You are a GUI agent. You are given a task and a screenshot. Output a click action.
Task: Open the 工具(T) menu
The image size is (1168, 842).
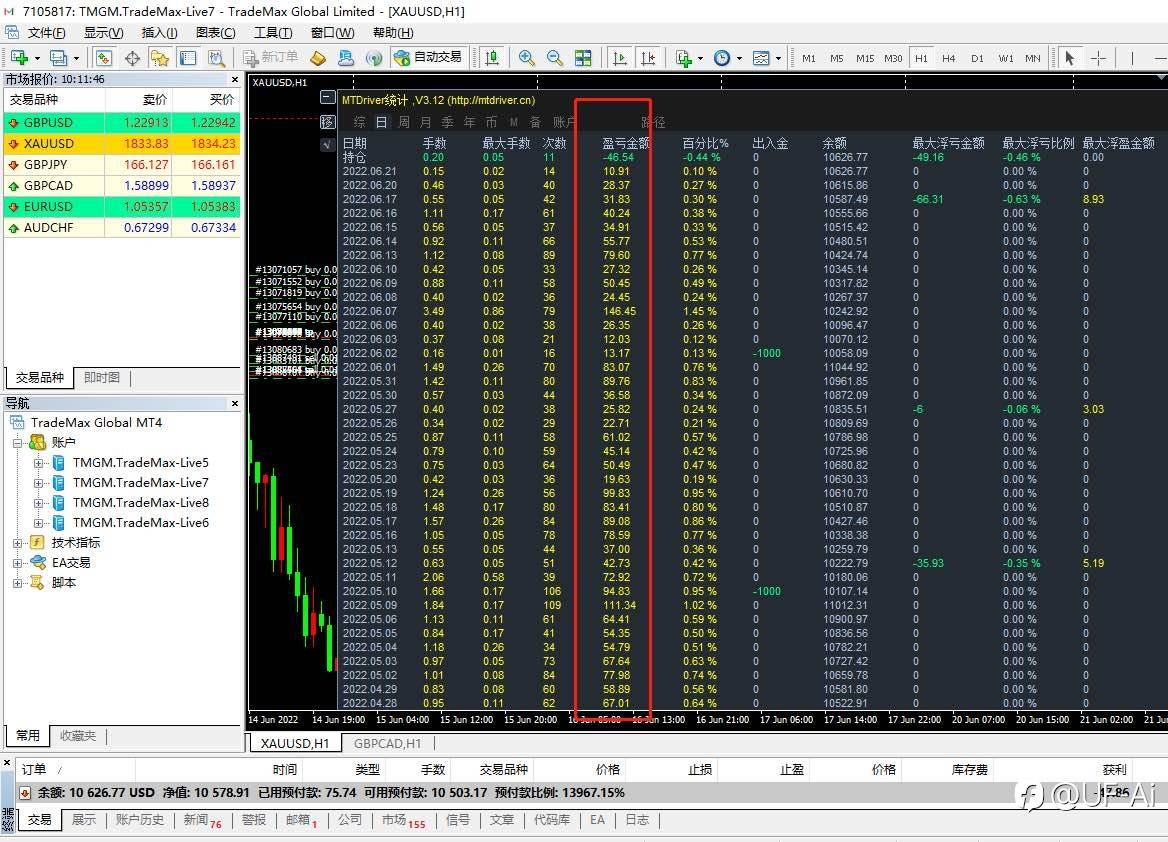coord(273,33)
